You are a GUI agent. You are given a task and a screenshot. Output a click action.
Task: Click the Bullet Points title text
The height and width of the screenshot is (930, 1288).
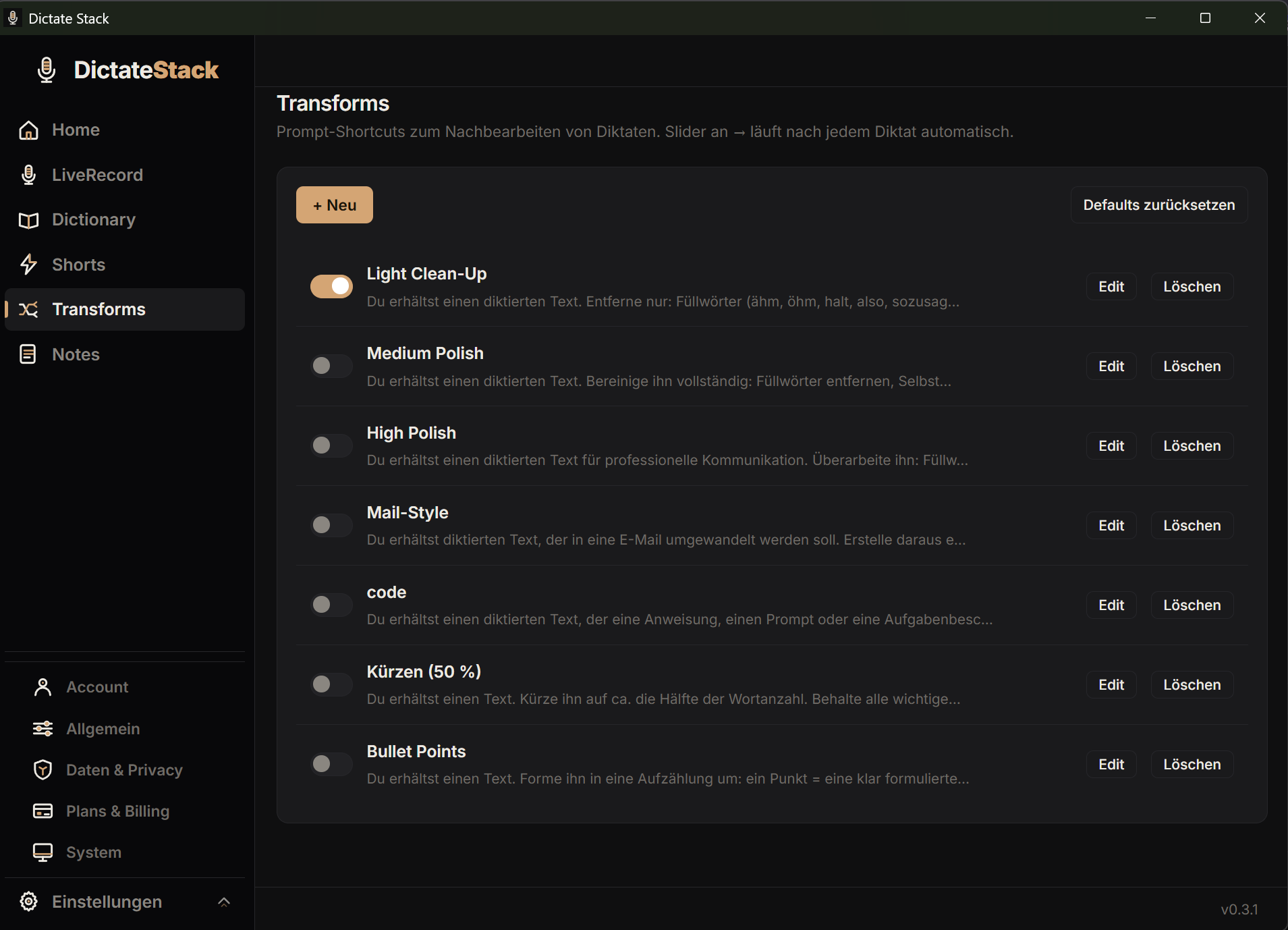point(416,752)
